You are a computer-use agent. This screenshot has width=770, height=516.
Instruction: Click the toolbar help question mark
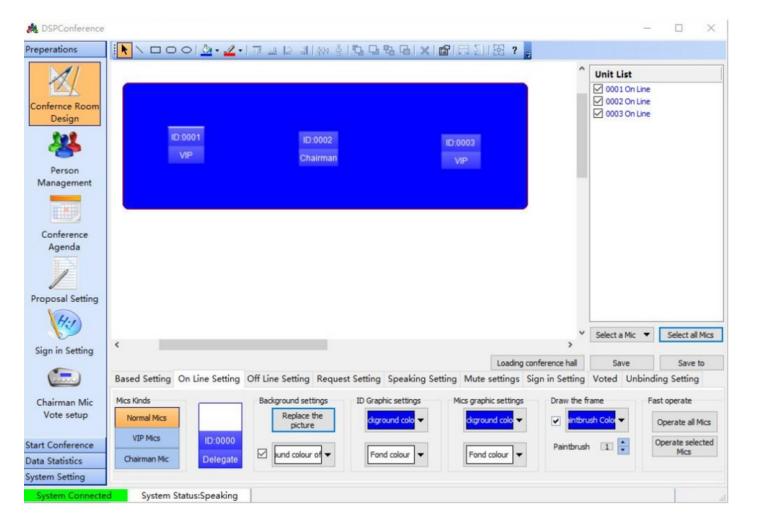point(513,49)
